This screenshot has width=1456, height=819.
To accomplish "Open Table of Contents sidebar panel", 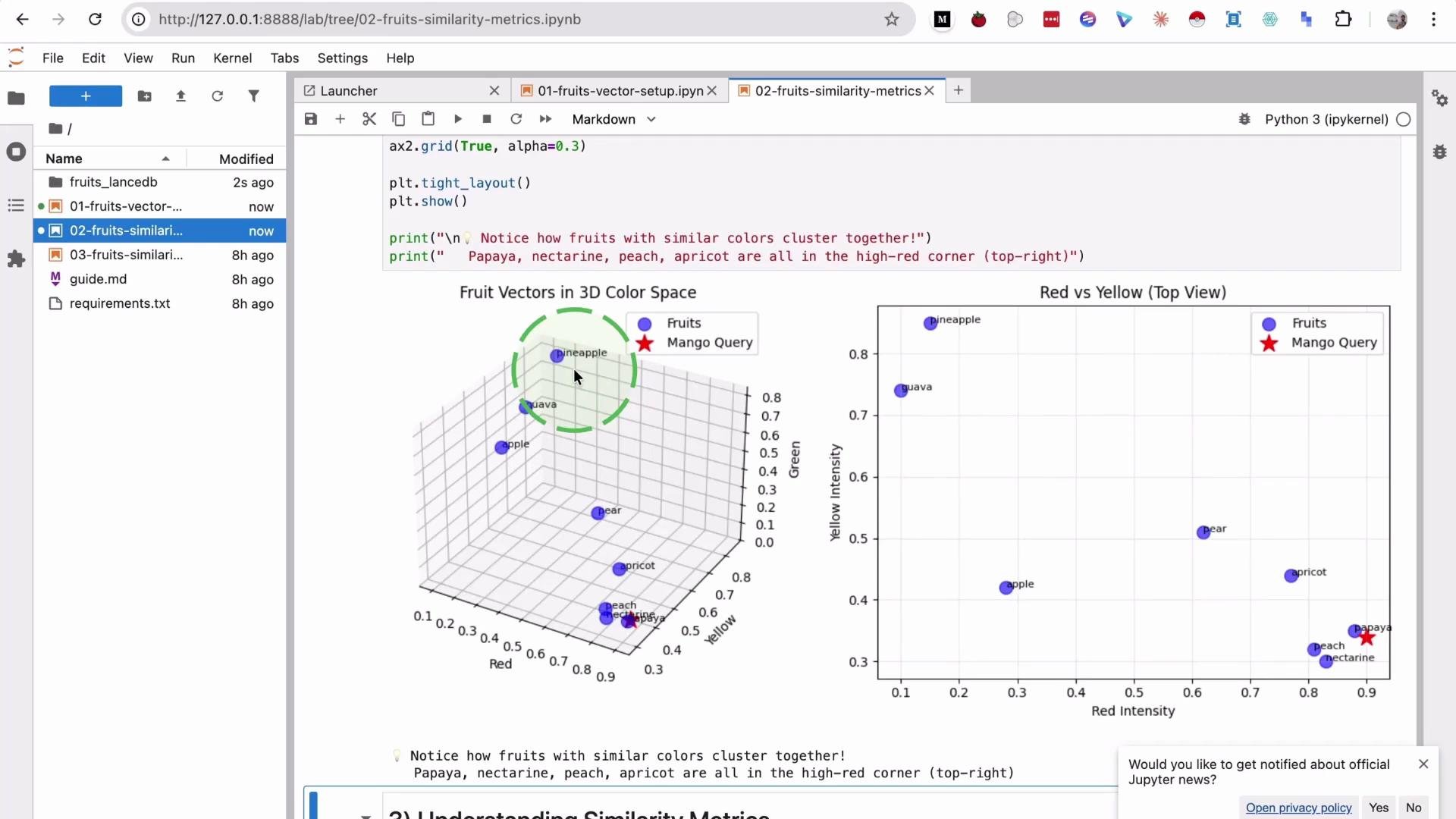I will [16, 206].
